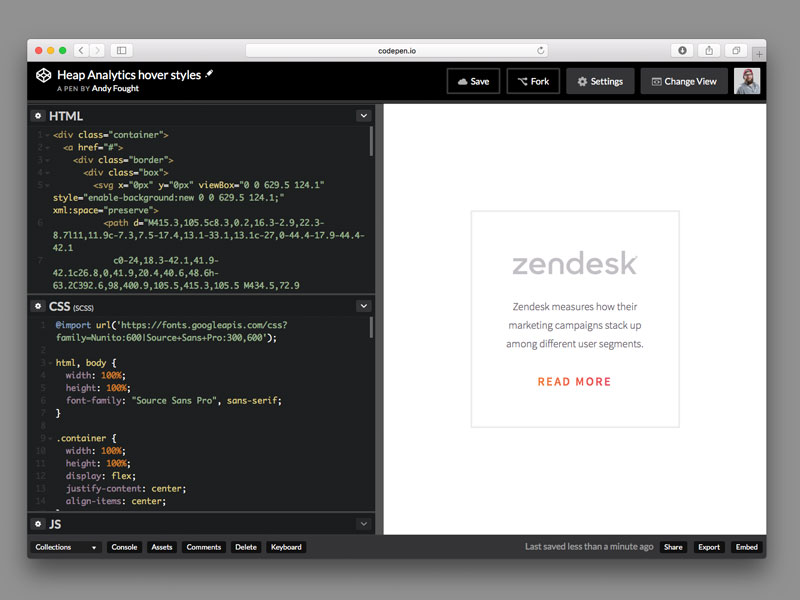Open the Collections dropdown
This screenshot has width=800, height=600.
(65, 547)
